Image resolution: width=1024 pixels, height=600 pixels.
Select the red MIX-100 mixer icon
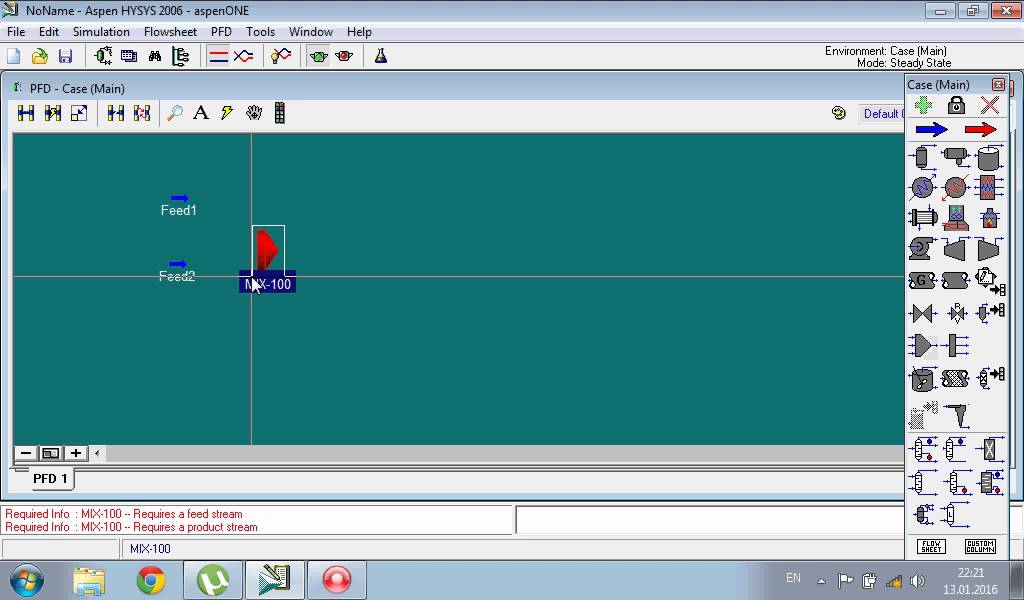[x=268, y=248]
